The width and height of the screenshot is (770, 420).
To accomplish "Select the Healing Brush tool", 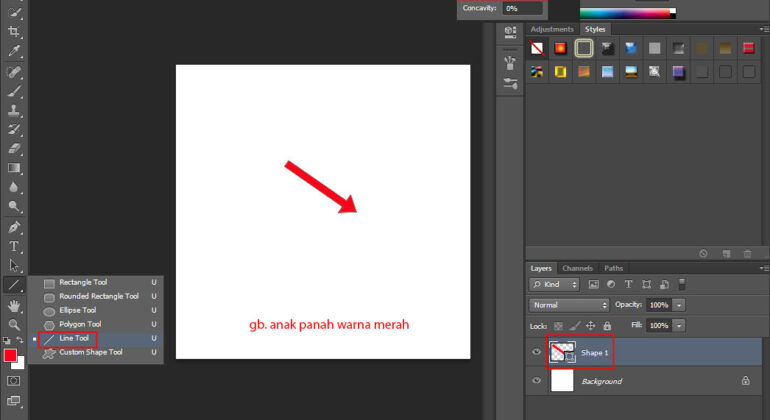I will [14, 72].
